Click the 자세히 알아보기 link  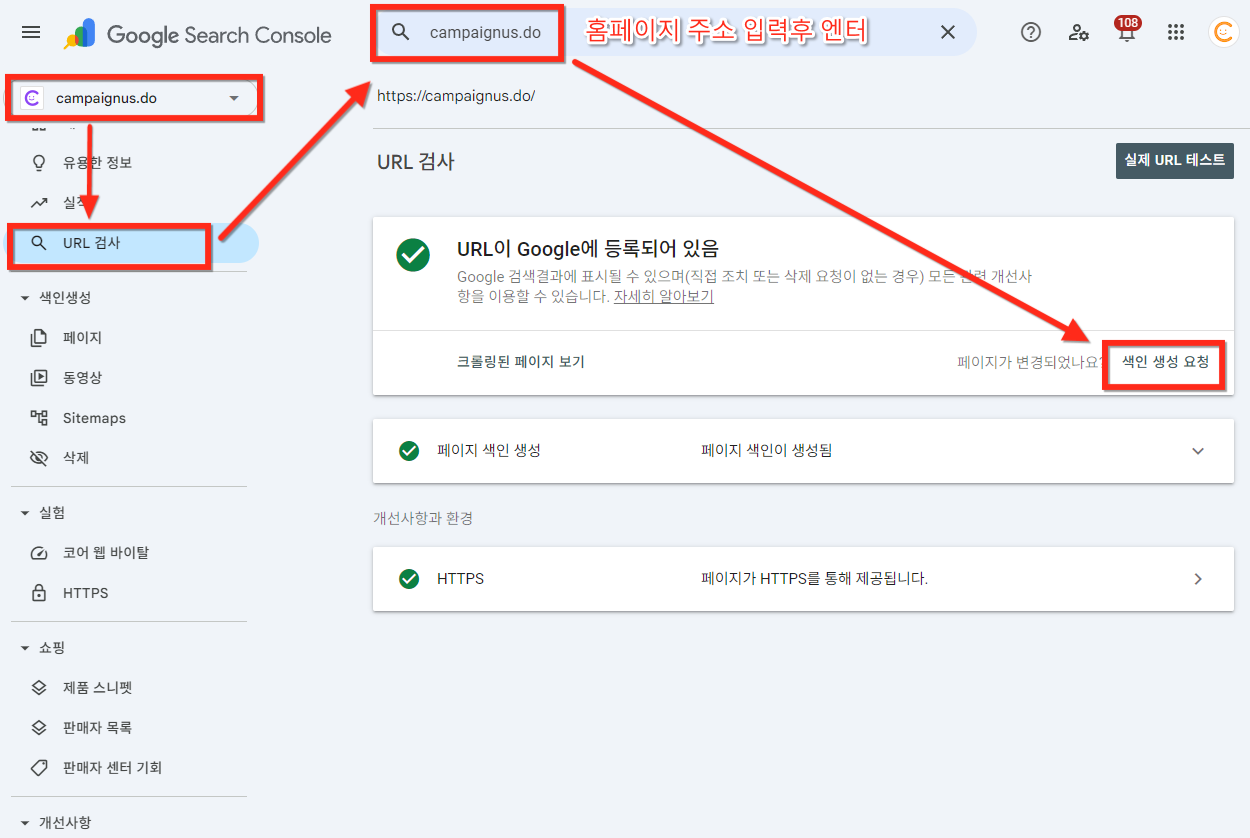663,297
